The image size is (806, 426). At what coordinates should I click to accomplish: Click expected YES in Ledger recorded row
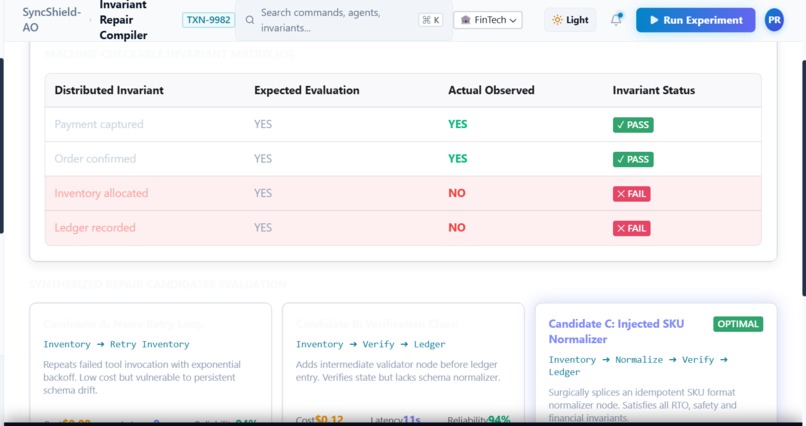tap(263, 228)
